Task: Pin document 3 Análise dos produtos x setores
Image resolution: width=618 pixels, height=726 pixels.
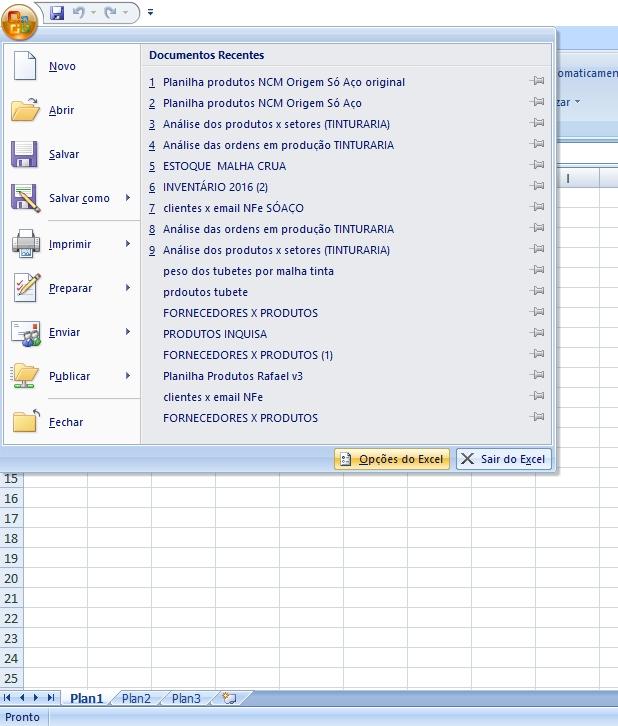Action: click(537, 123)
